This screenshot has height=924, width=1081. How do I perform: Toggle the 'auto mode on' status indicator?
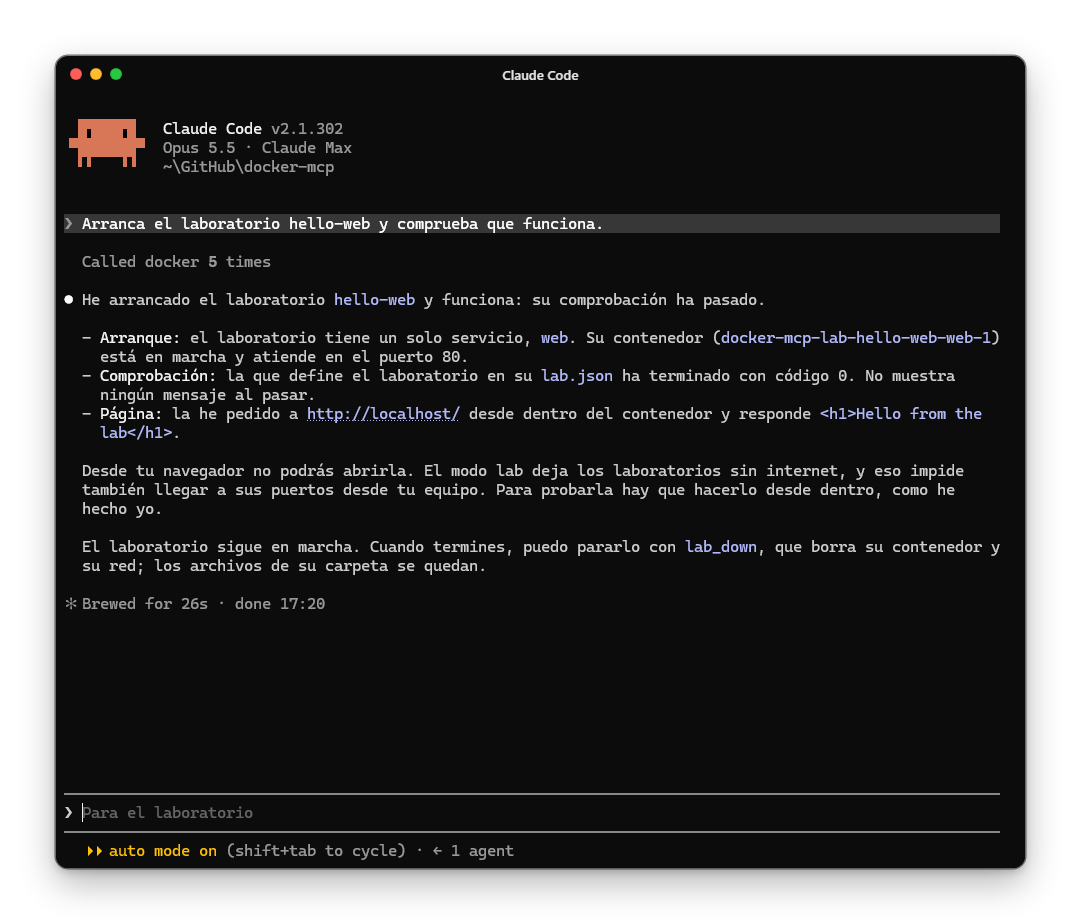tap(163, 851)
